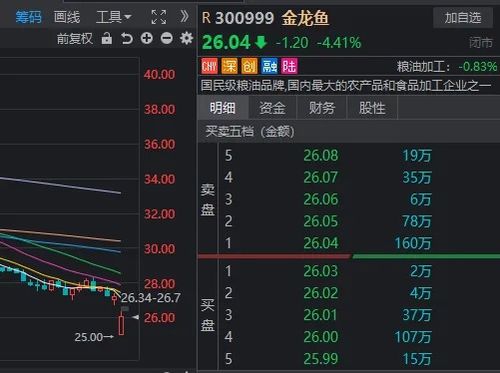This screenshot has height=373, width=500.
Task: Select sell level 5 price 26.08
Action: click(321, 155)
